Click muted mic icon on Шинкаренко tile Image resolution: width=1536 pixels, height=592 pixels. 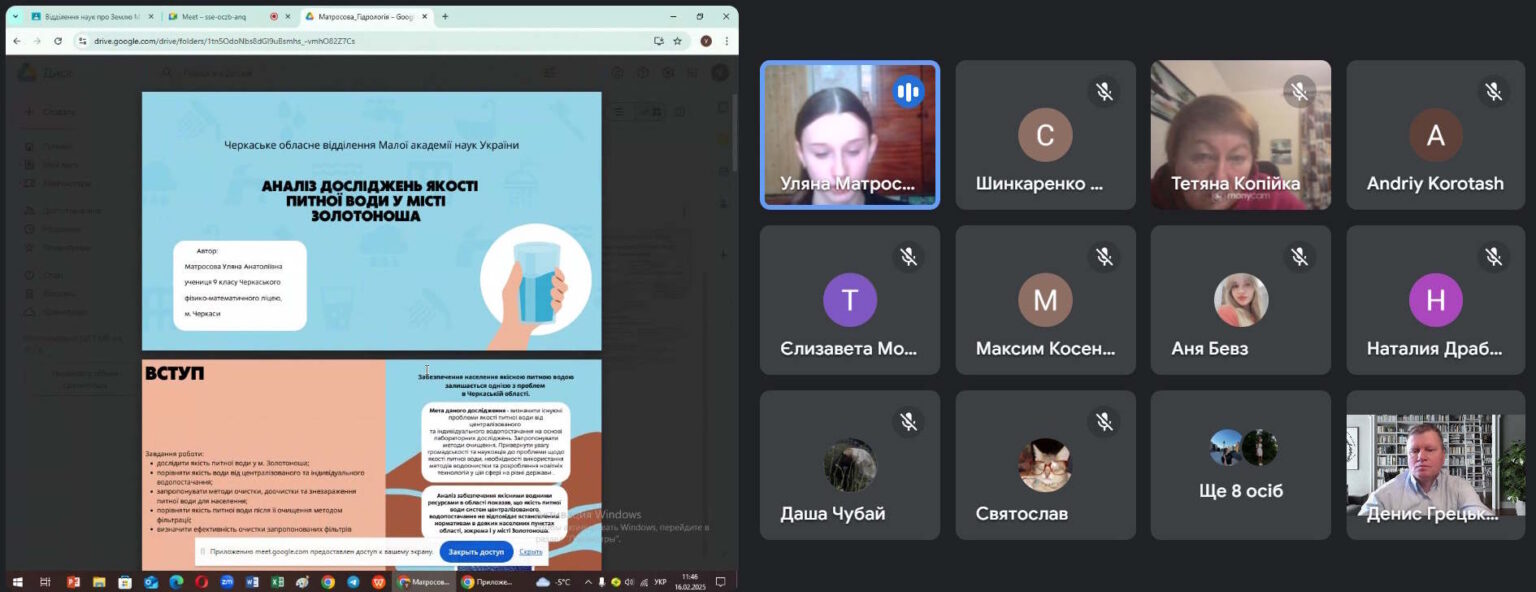[x=1104, y=92]
